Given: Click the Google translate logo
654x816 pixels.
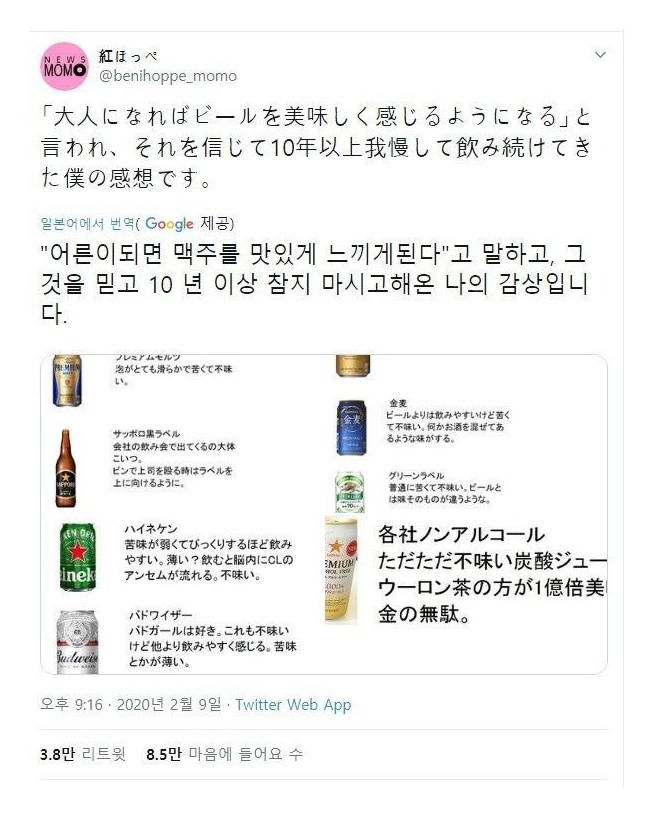Looking at the screenshot, I should [169, 224].
